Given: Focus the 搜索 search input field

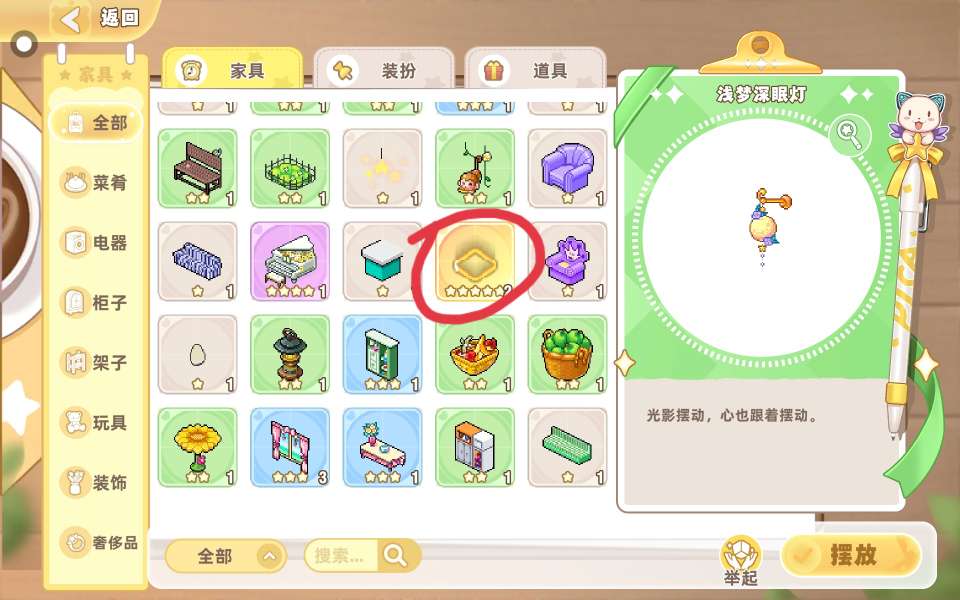Looking at the screenshot, I should click(x=341, y=556).
